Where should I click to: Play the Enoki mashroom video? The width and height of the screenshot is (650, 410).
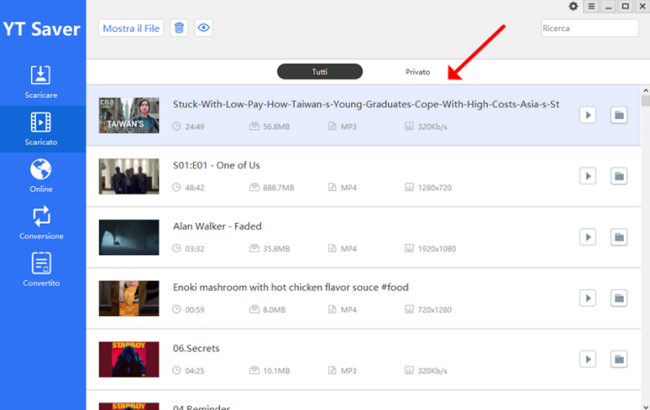point(588,298)
